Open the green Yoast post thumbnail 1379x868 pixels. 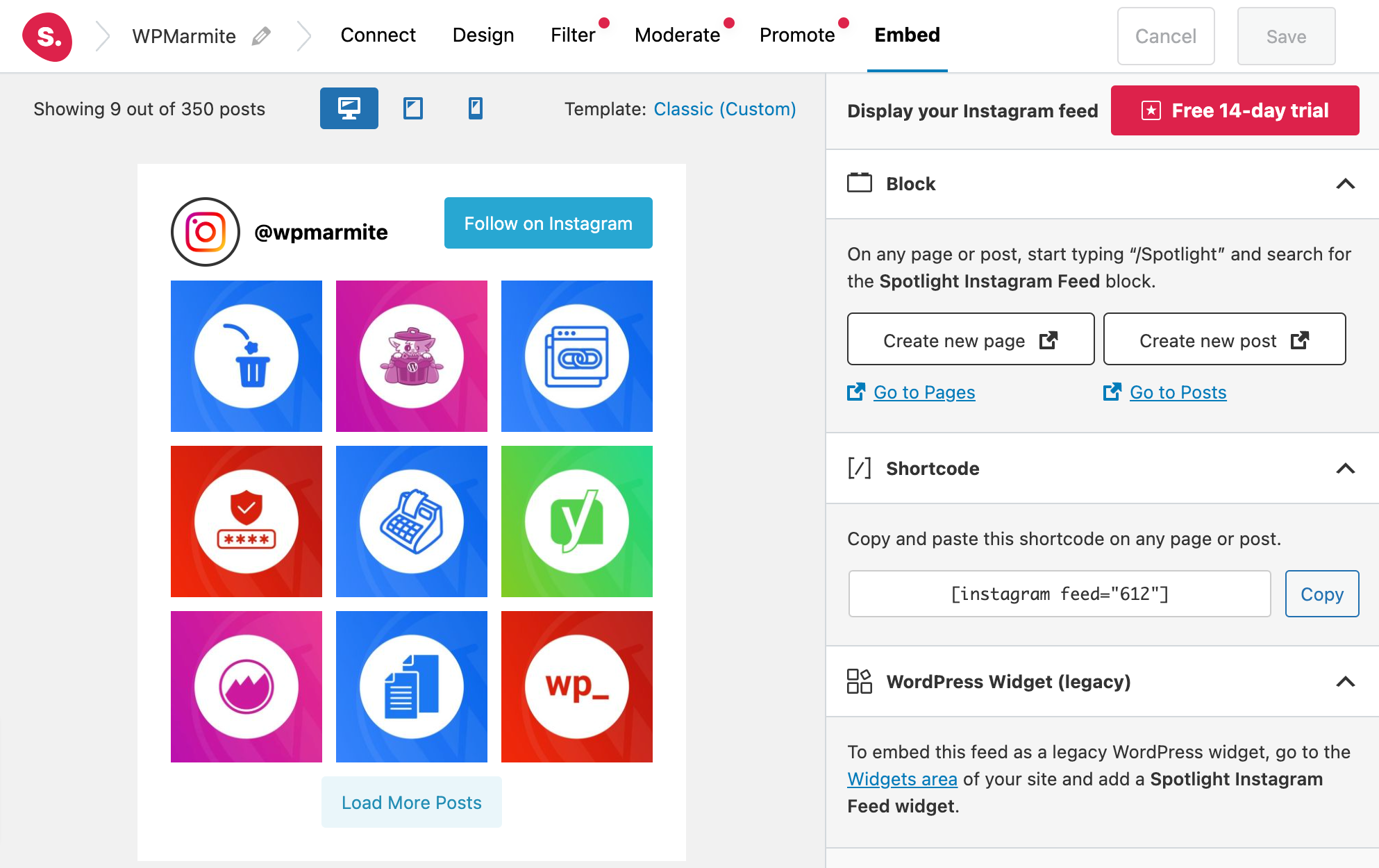(x=577, y=521)
